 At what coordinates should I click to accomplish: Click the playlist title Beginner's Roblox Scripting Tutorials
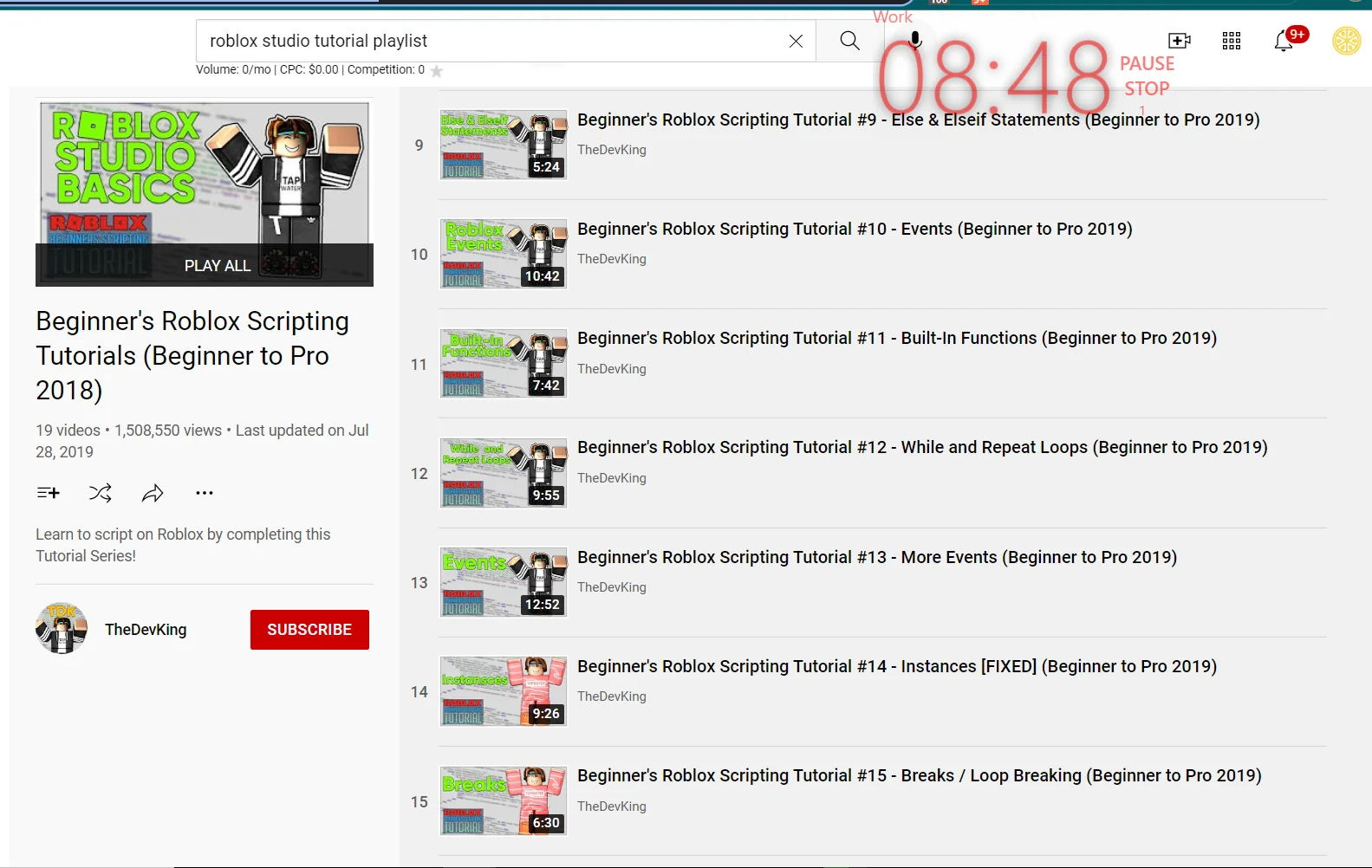192,355
